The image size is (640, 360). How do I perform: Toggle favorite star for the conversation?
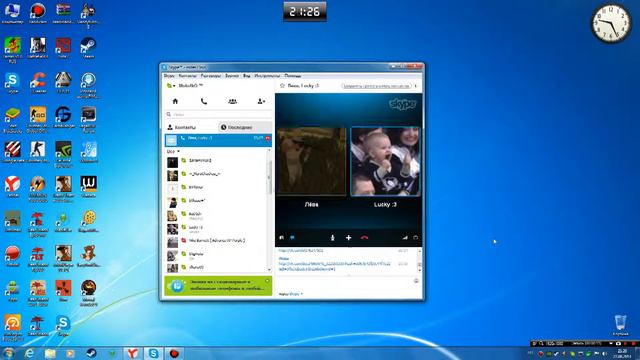282,86
